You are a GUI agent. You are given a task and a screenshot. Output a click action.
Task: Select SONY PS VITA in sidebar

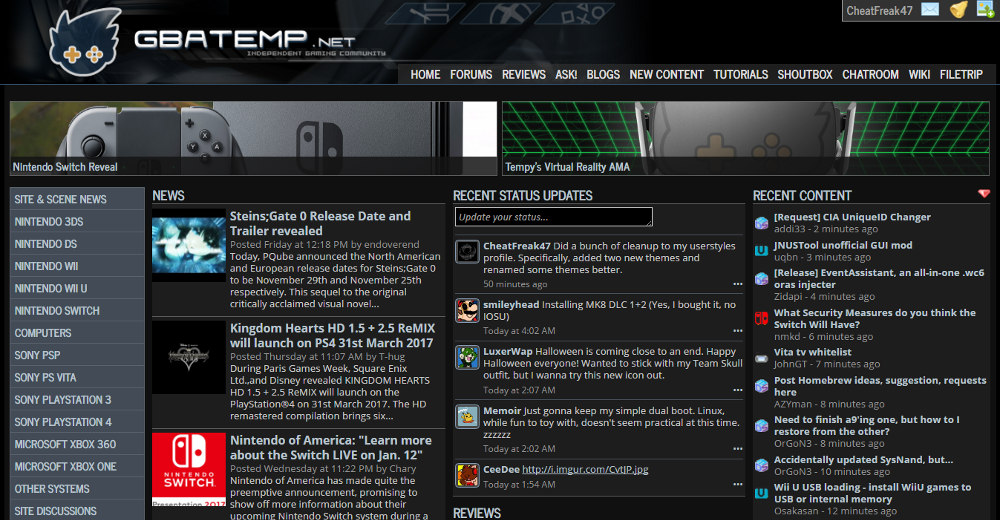tap(77, 377)
